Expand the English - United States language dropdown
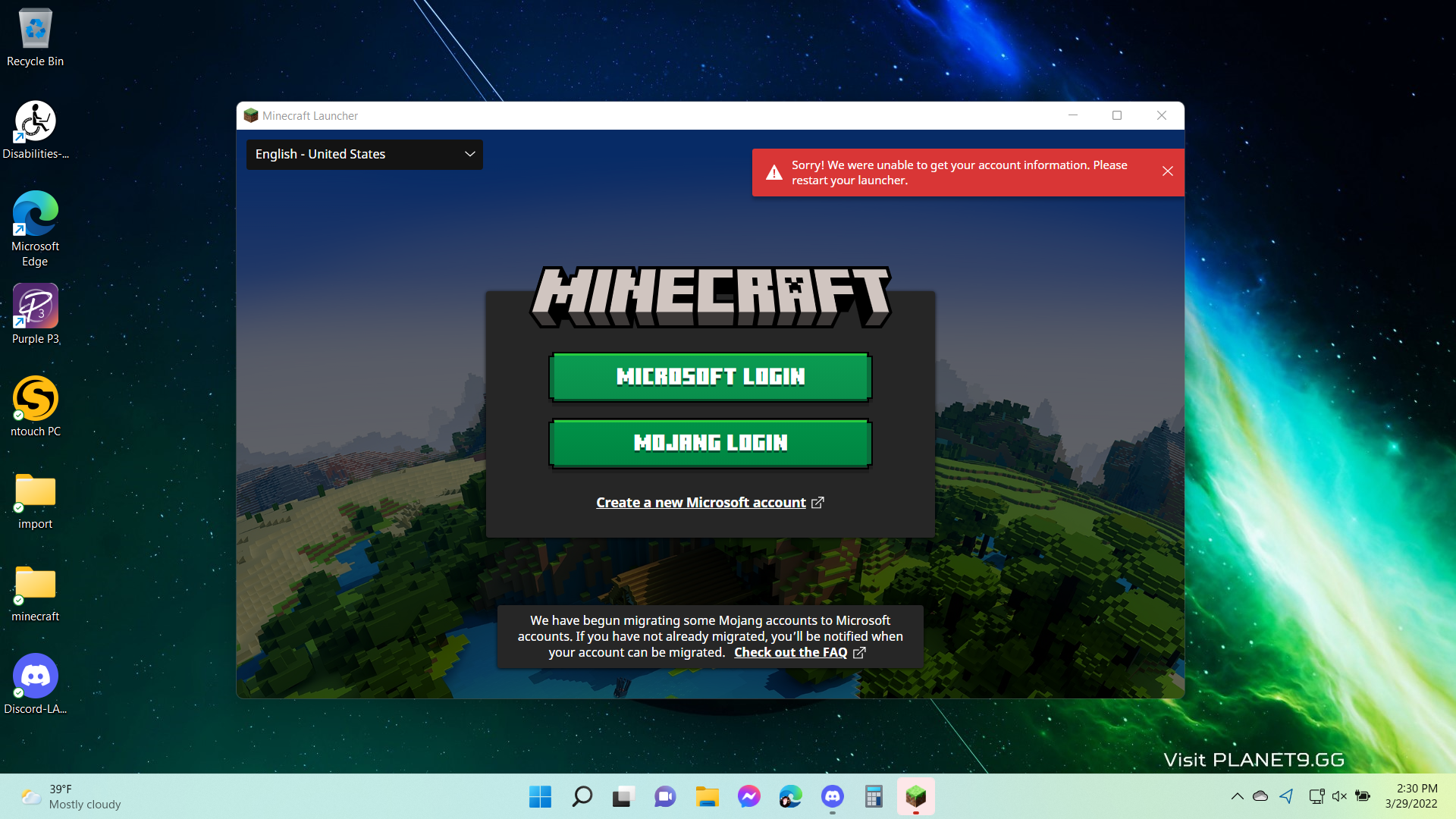1456x819 pixels. click(x=364, y=155)
